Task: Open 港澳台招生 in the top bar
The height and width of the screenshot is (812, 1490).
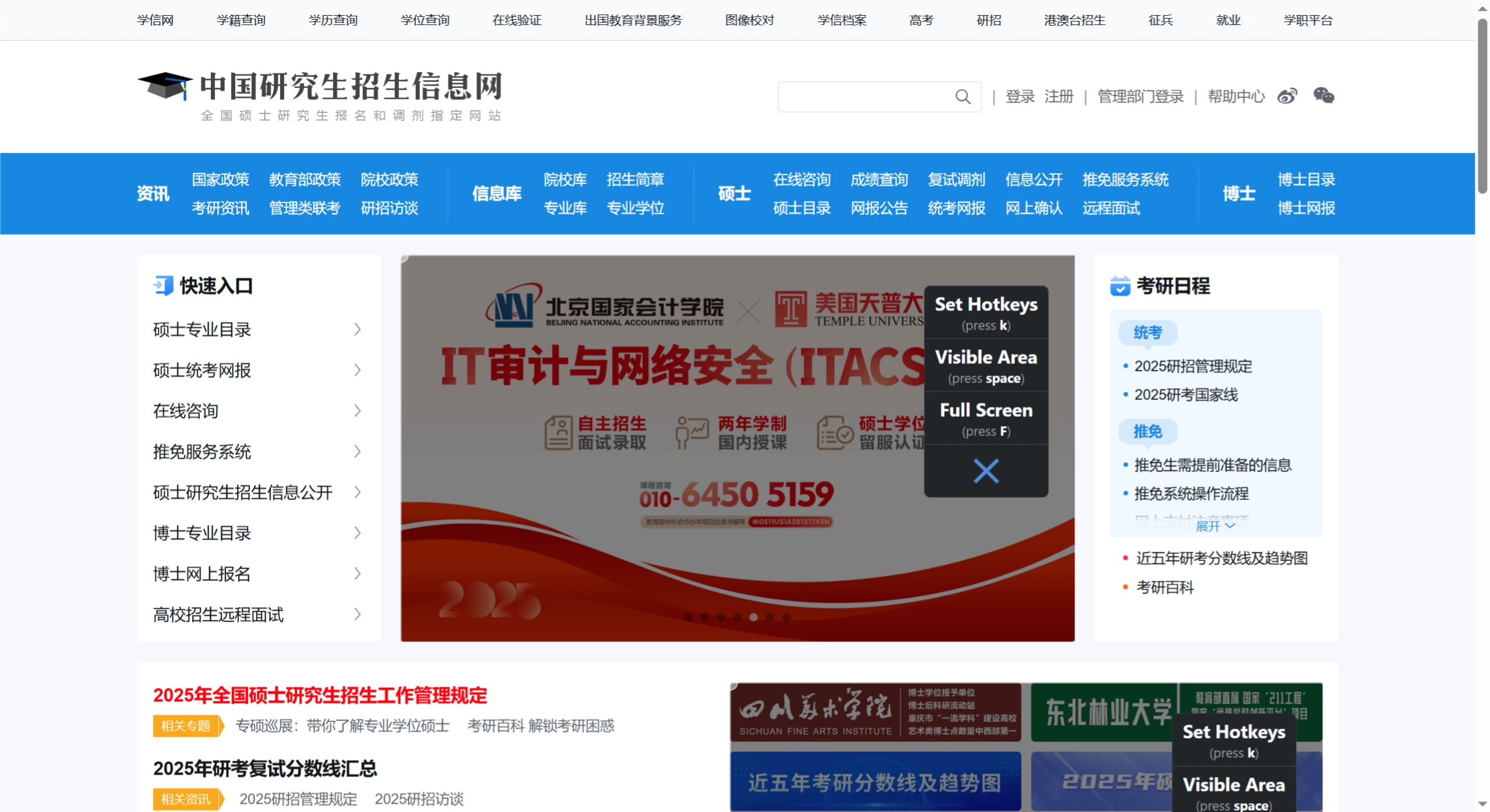Action: 1075,20
